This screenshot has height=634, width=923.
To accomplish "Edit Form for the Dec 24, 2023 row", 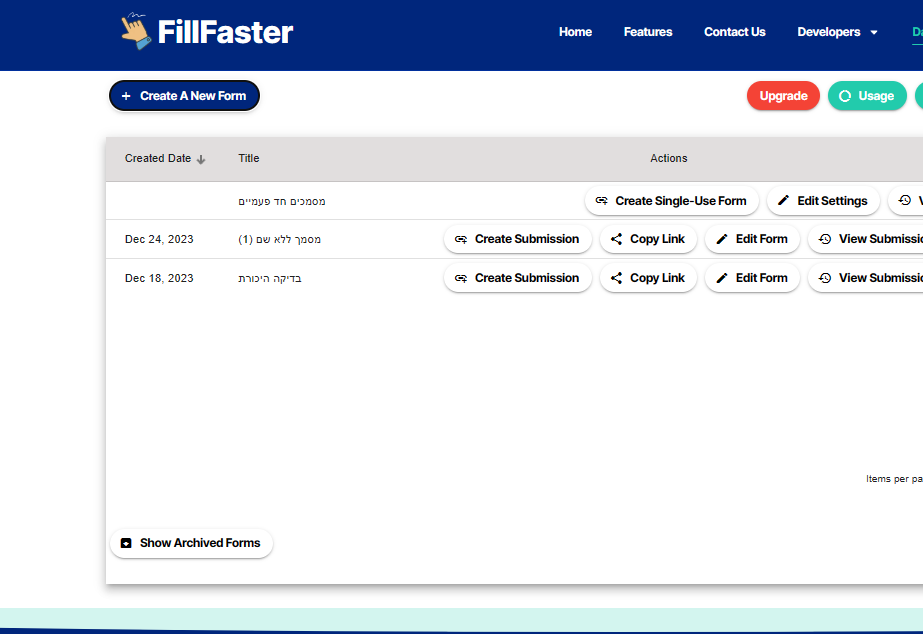I will point(752,239).
